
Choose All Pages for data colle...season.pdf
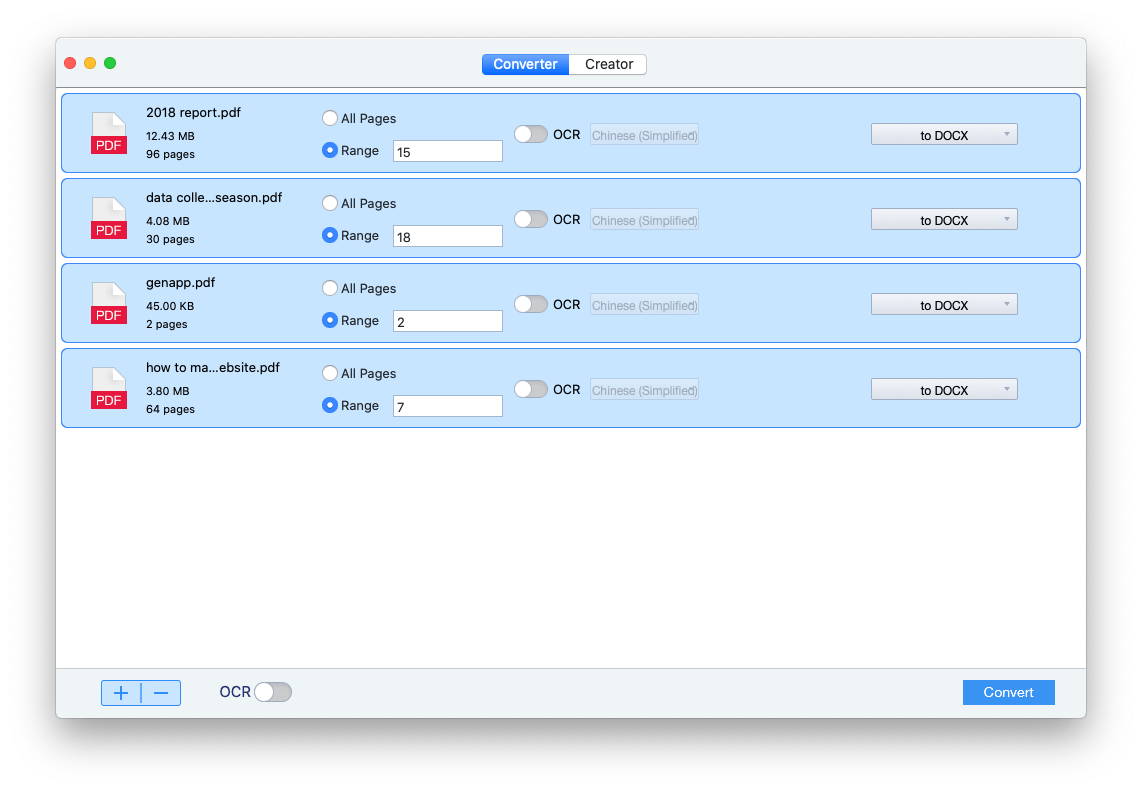pyautogui.click(x=330, y=203)
